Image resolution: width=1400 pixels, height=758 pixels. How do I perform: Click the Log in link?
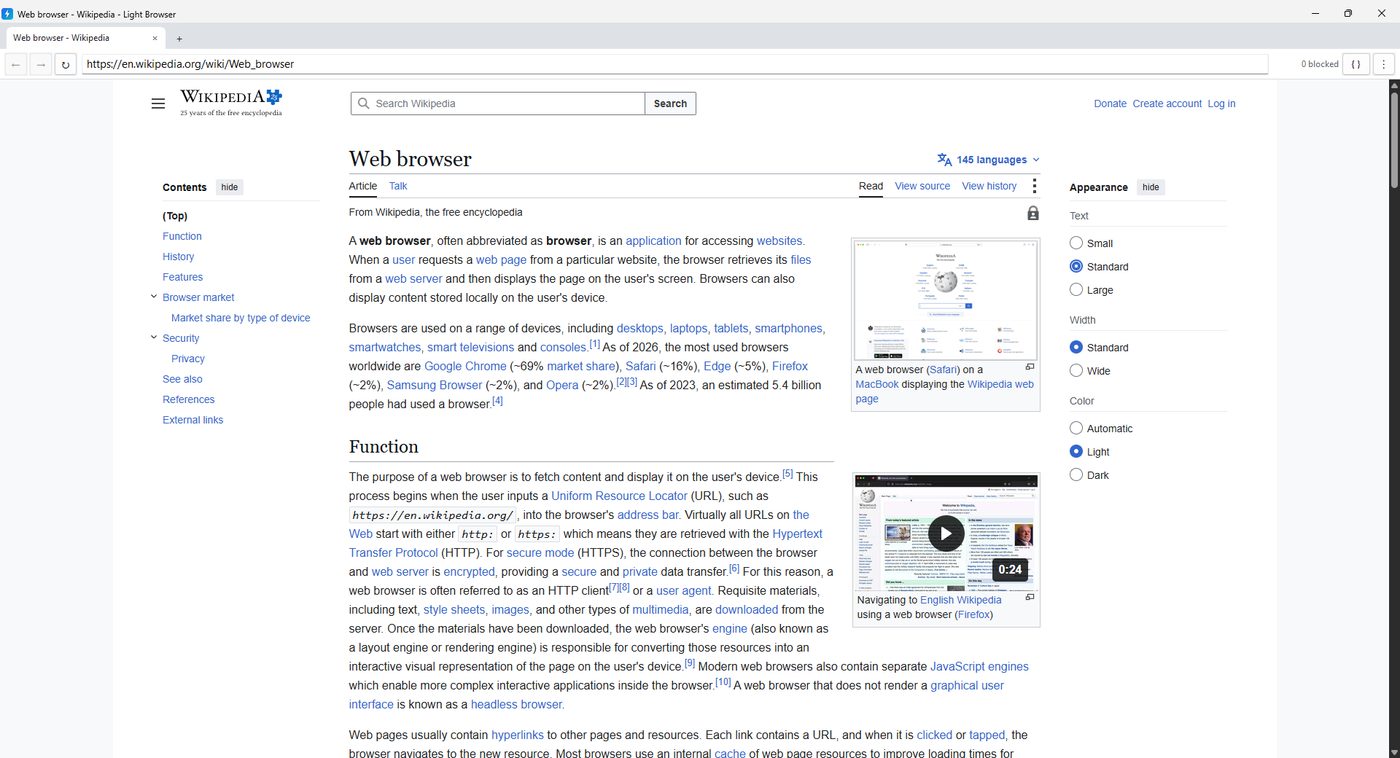(1221, 104)
